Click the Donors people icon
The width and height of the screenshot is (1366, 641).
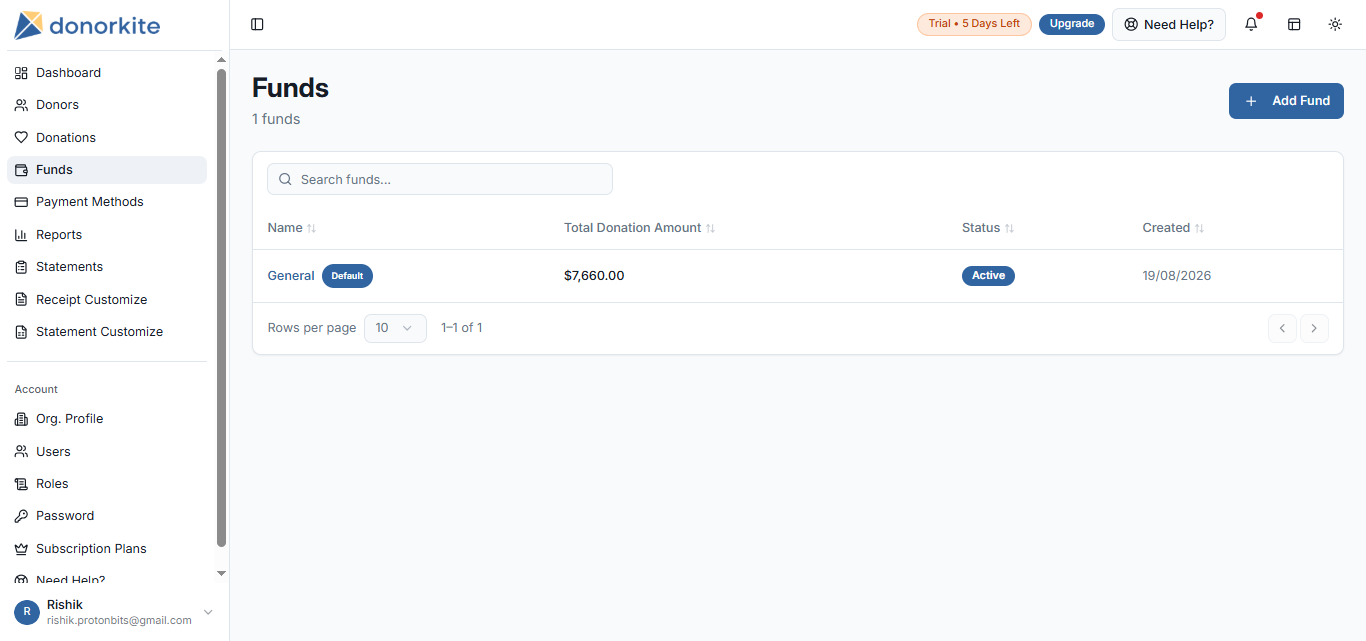(21, 105)
